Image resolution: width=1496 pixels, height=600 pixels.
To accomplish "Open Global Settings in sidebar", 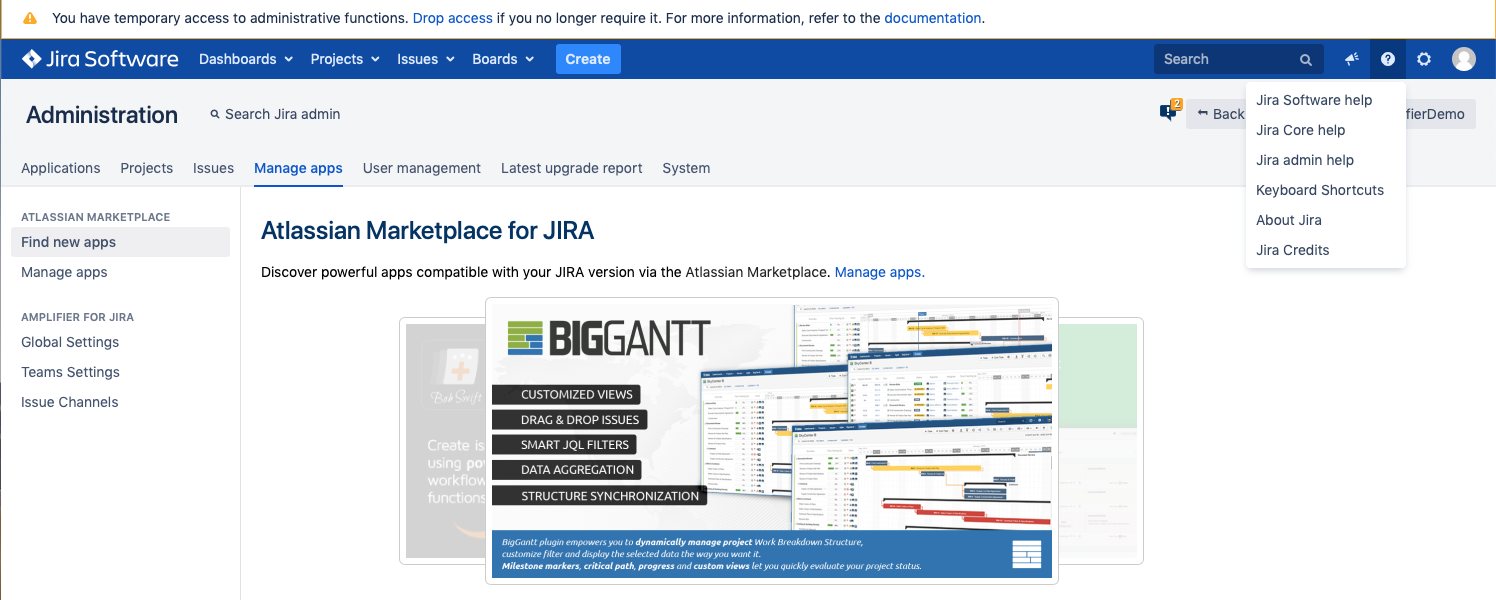I will point(70,342).
